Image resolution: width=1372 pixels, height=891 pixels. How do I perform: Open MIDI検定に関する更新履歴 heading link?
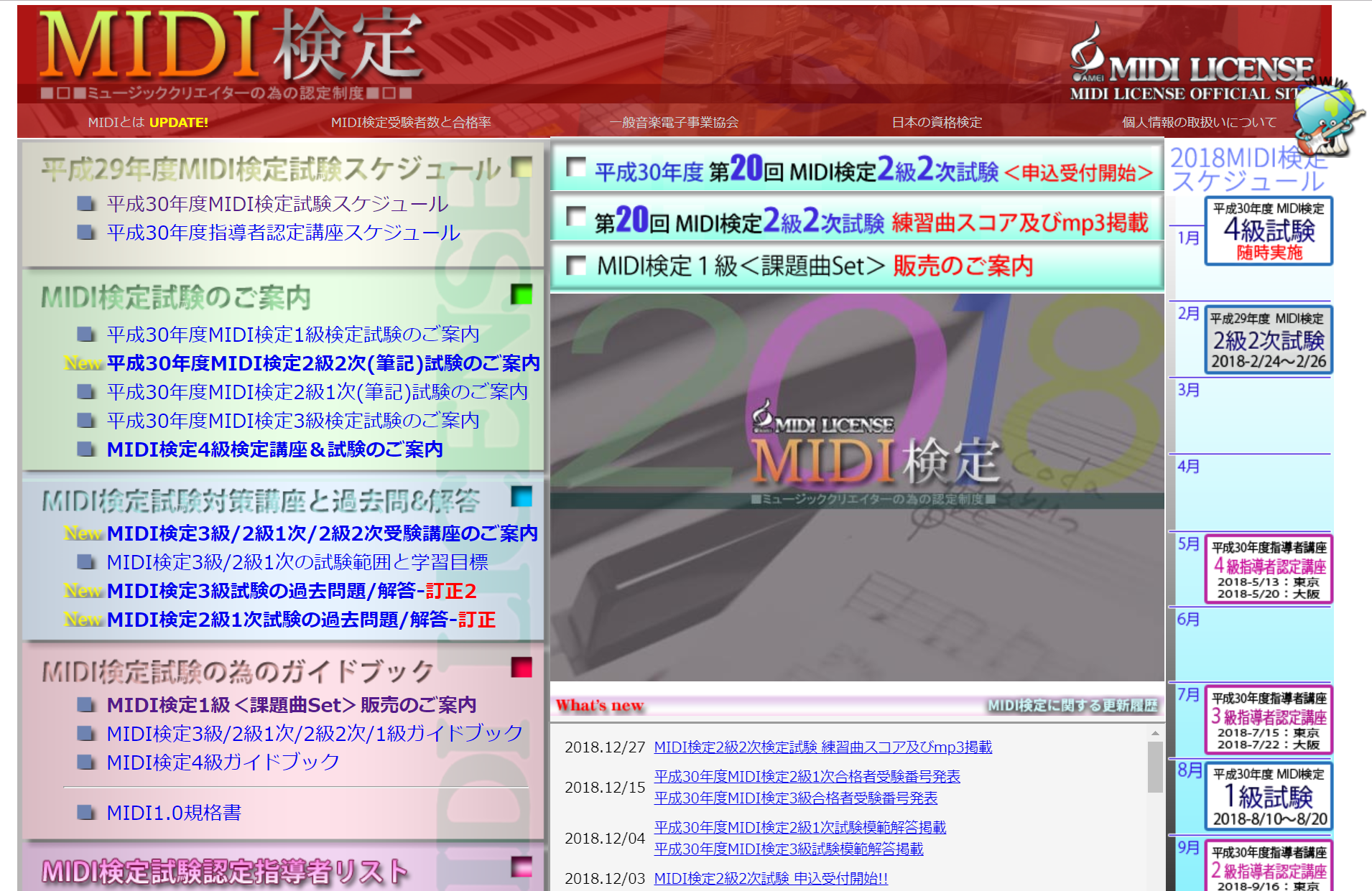tap(1072, 706)
